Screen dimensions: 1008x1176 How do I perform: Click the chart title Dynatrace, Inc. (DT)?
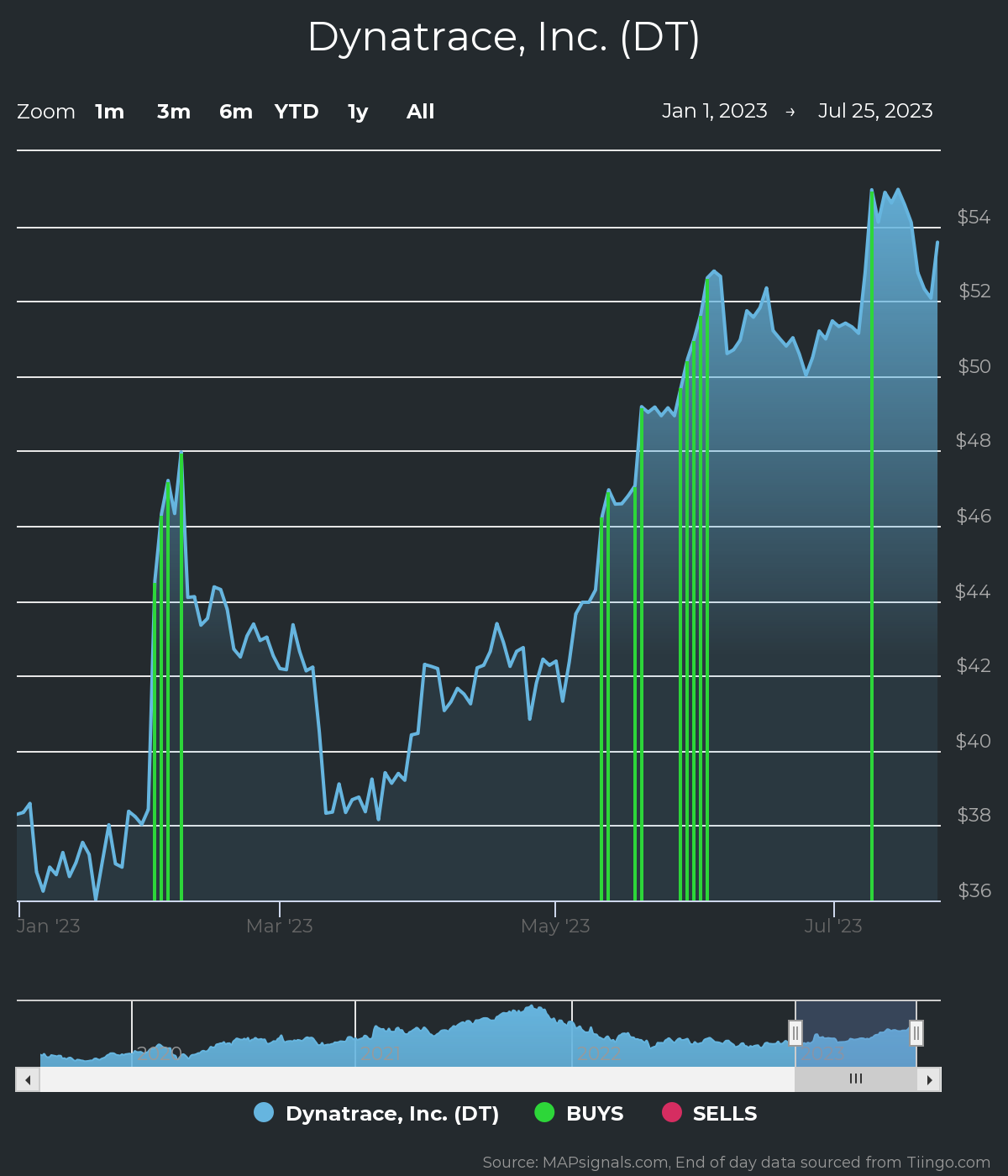pyautogui.click(x=504, y=37)
